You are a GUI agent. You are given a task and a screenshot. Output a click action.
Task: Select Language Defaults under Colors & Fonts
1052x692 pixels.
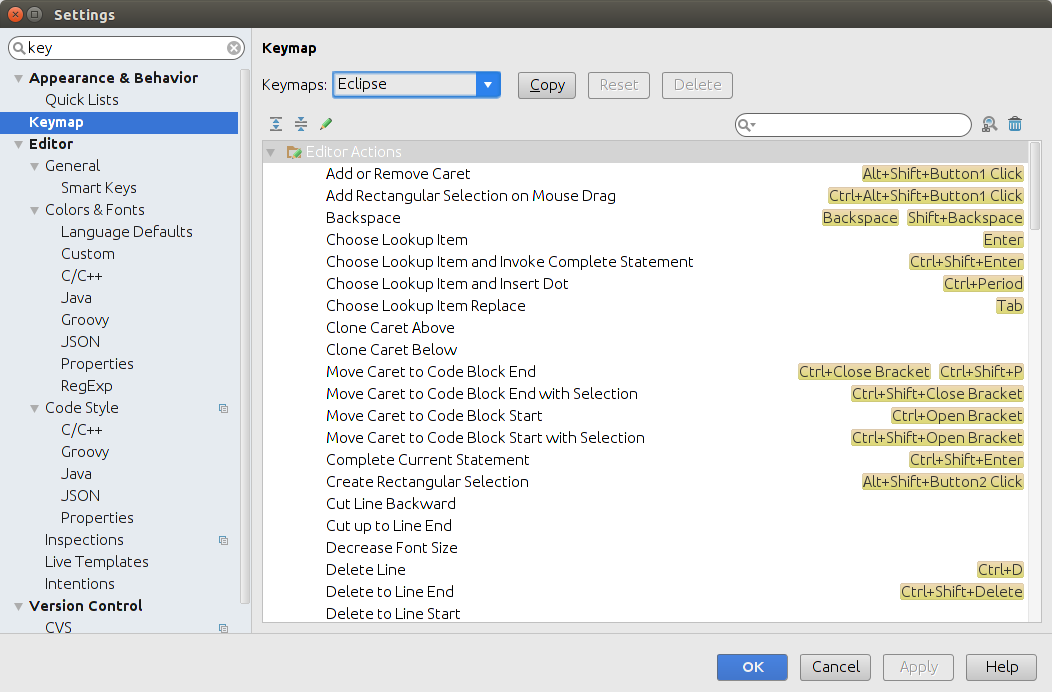[127, 232]
